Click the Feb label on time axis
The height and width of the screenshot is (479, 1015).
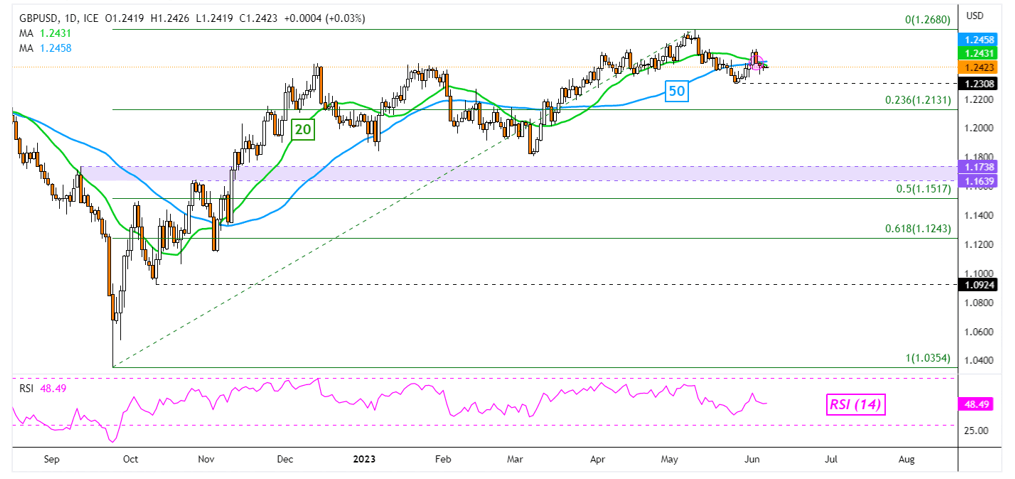click(442, 459)
